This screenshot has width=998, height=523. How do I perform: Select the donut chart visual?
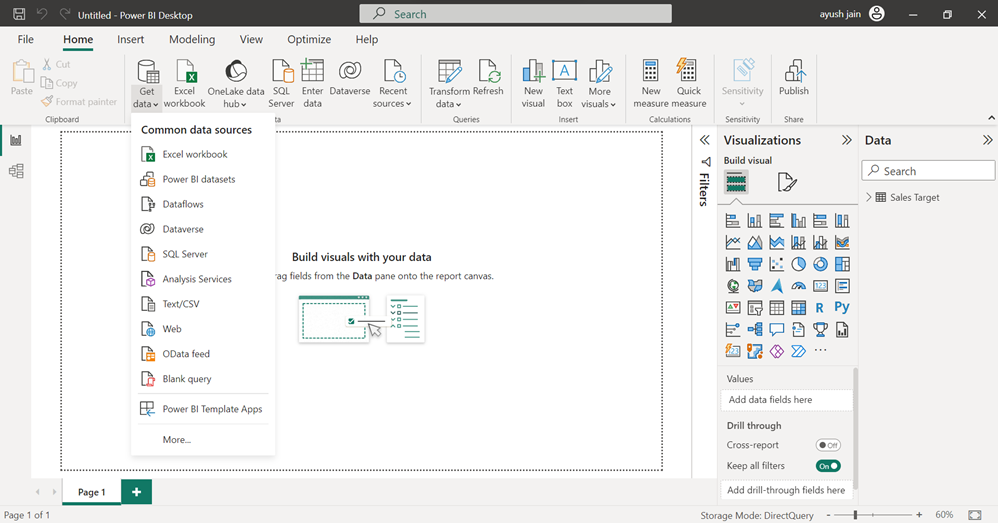coord(820,264)
